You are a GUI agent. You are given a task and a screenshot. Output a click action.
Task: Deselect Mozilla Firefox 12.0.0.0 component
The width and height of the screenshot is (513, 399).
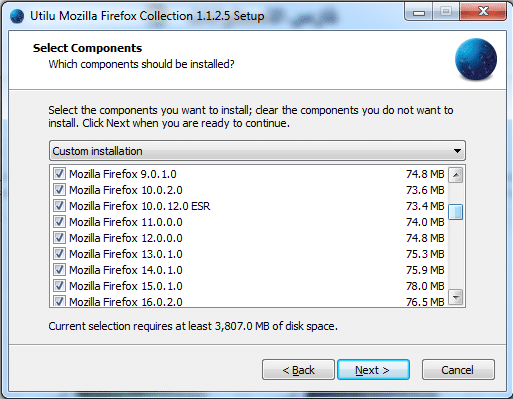[x=59, y=238]
